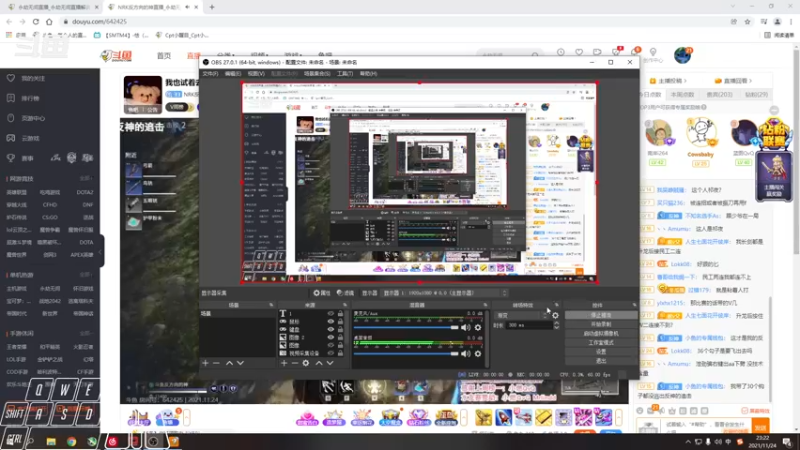
Task: Expand 全部 next to 单机热游 section in sidebar
Action: pyautogui.click(x=86, y=274)
